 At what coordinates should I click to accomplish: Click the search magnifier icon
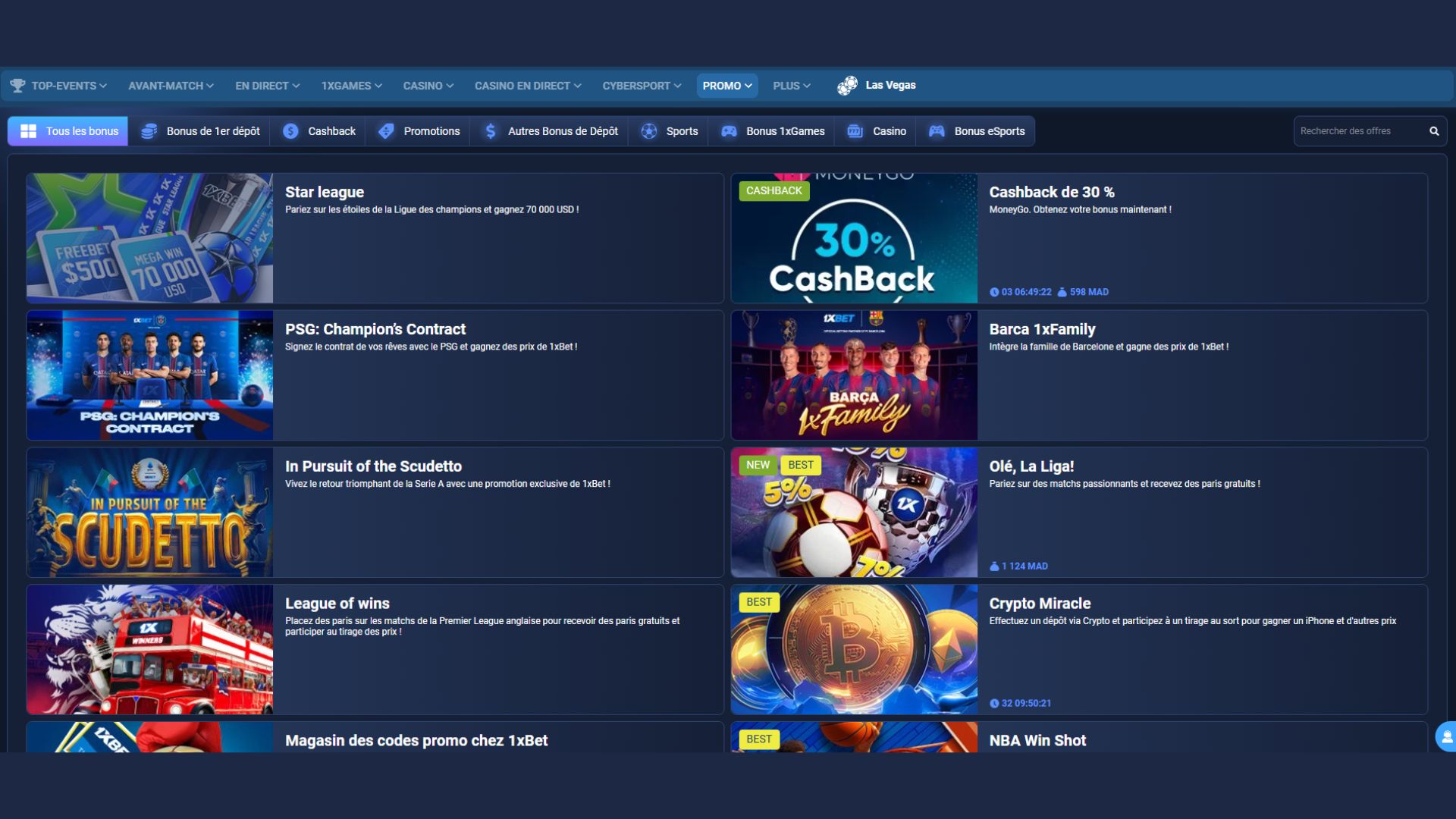coord(1434,131)
